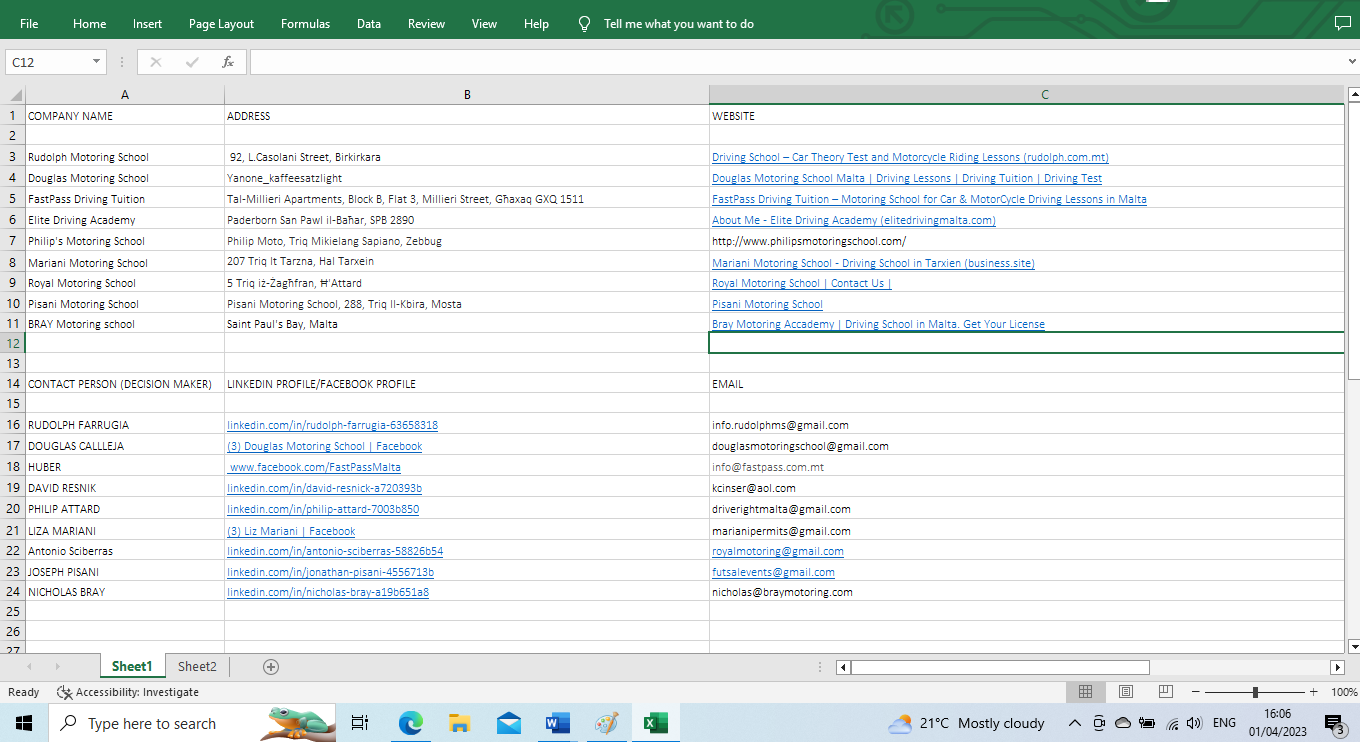Click the Zoom in plus button
Image resolution: width=1360 pixels, height=742 pixels.
(1314, 692)
